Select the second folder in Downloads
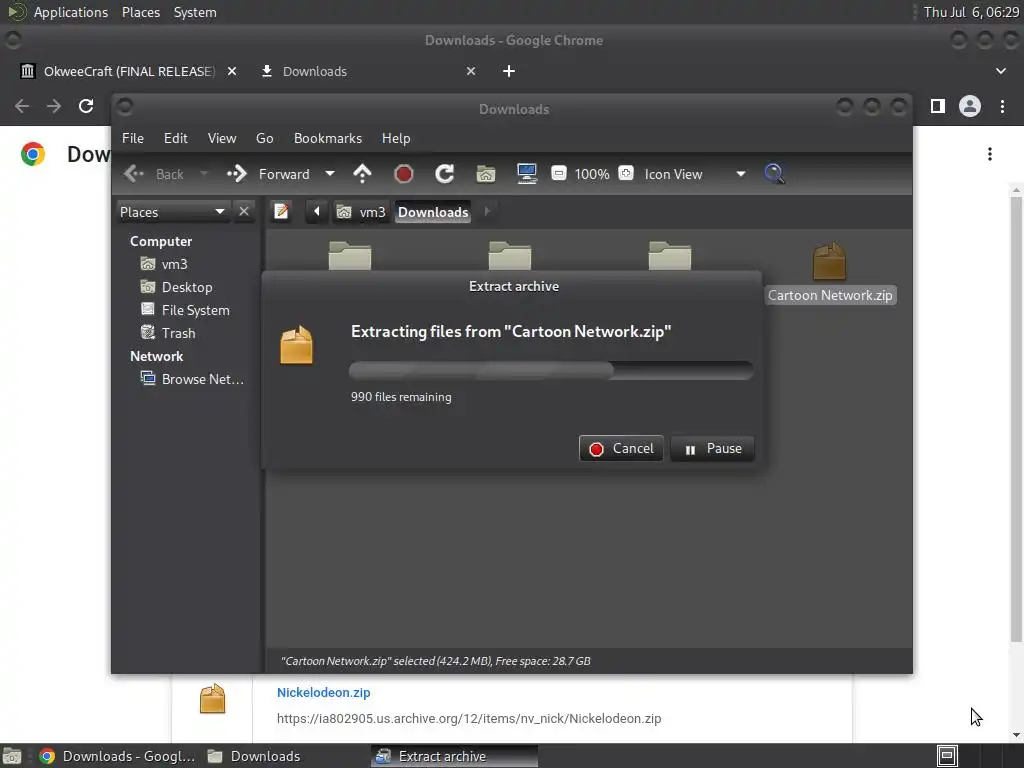The width and height of the screenshot is (1024, 768). tap(509, 255)
